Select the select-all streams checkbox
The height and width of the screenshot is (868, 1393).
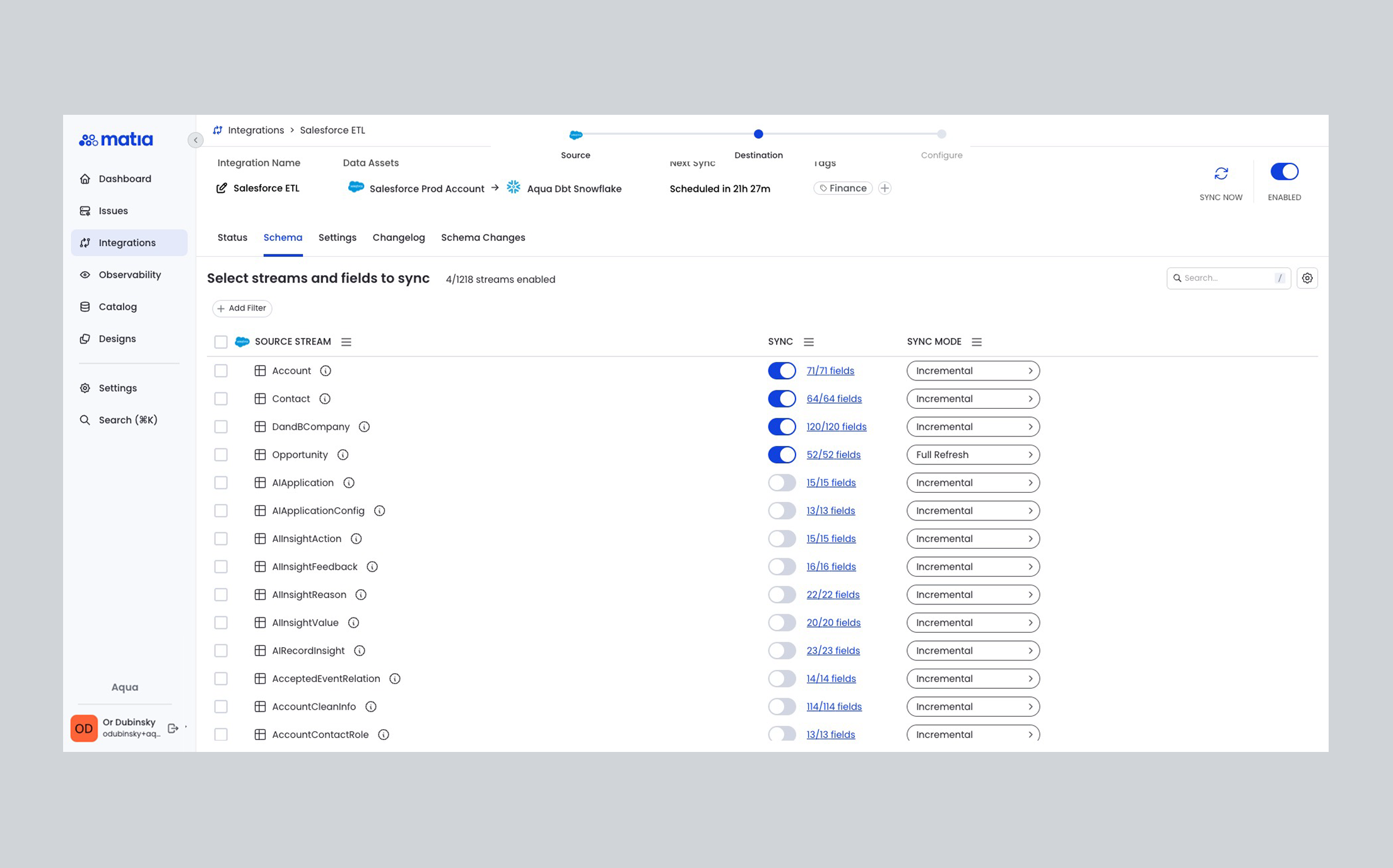[221, 341]
